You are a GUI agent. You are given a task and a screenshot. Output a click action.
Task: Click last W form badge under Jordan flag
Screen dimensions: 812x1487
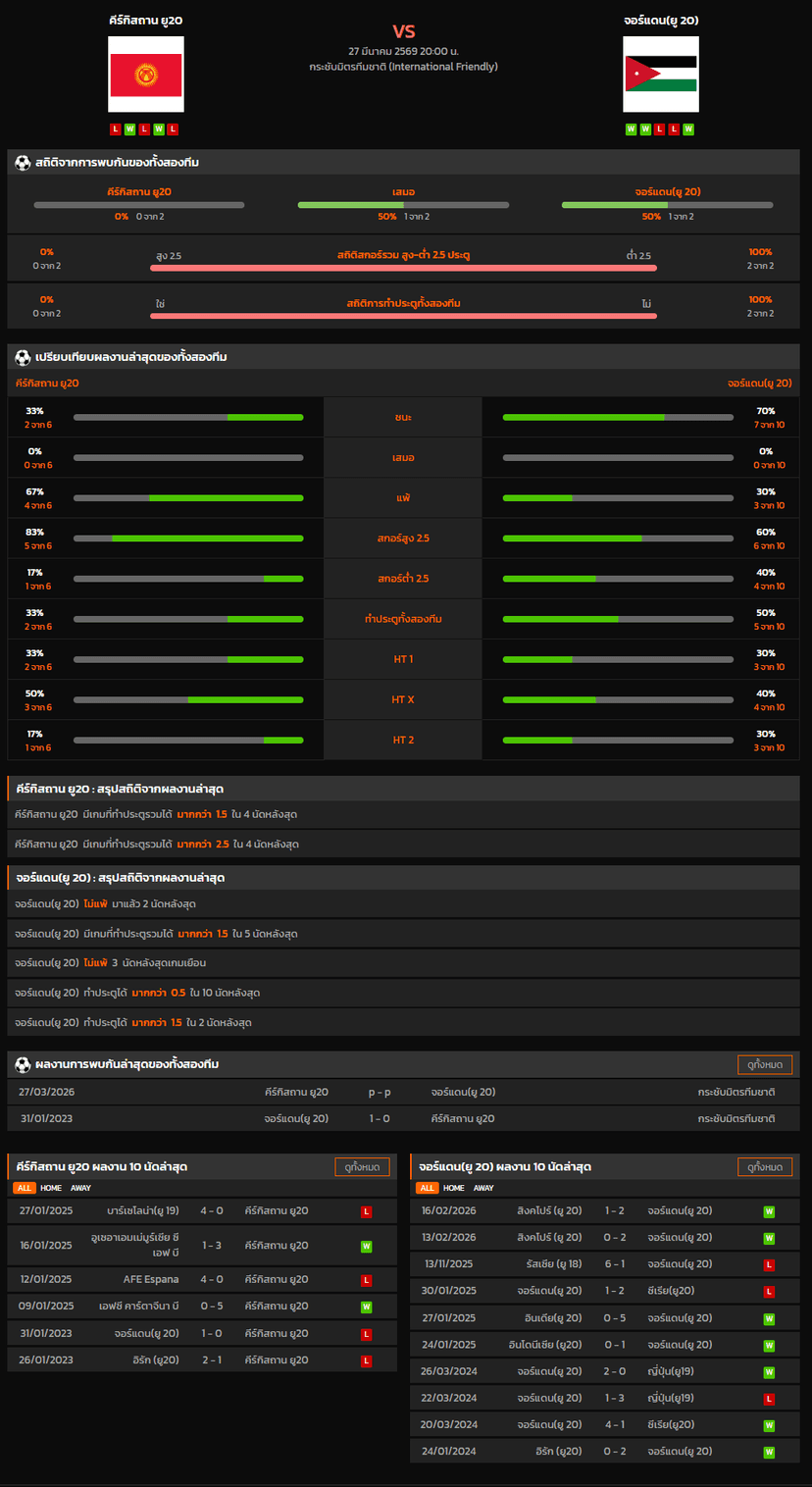[688, 129]
